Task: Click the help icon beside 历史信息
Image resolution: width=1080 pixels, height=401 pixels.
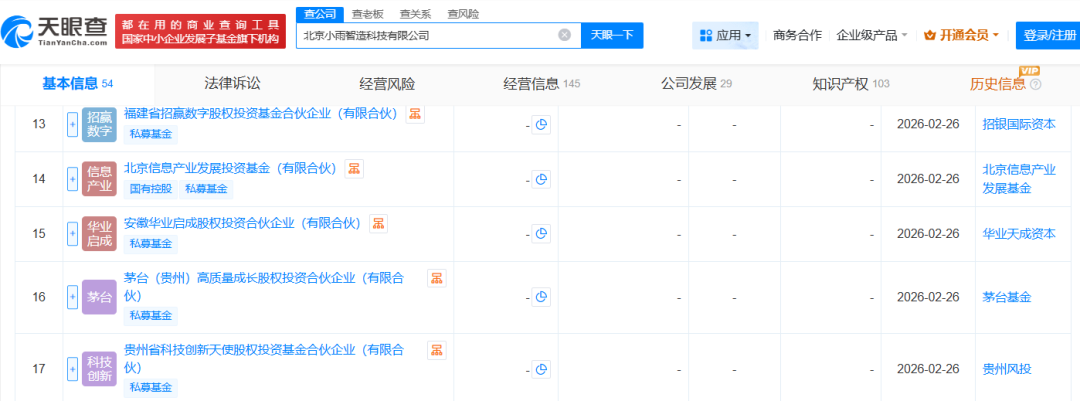Action: click(1035, 85)
